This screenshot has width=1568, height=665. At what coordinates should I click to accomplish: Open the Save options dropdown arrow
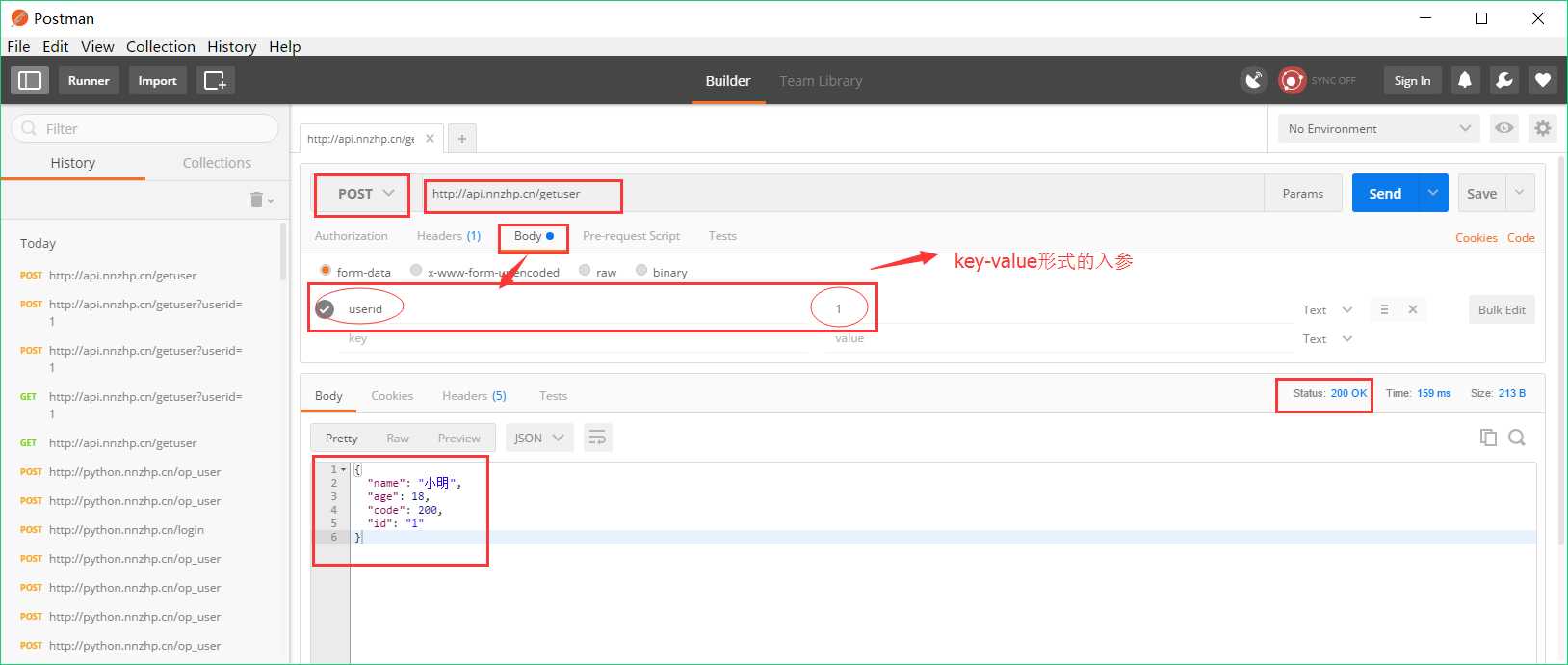[1519, 193]
